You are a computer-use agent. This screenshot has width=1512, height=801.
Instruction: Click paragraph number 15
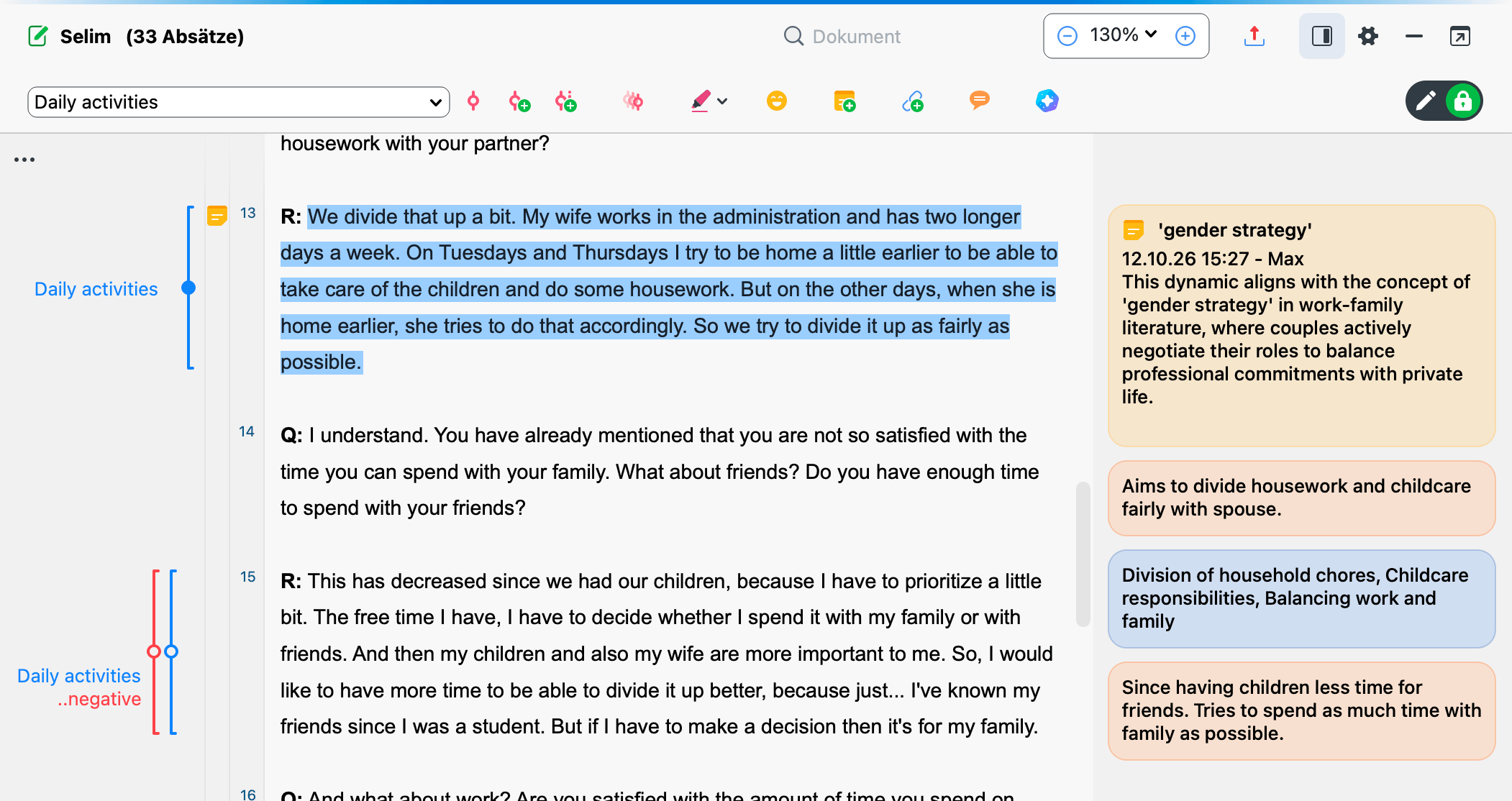tap(247, 577)
